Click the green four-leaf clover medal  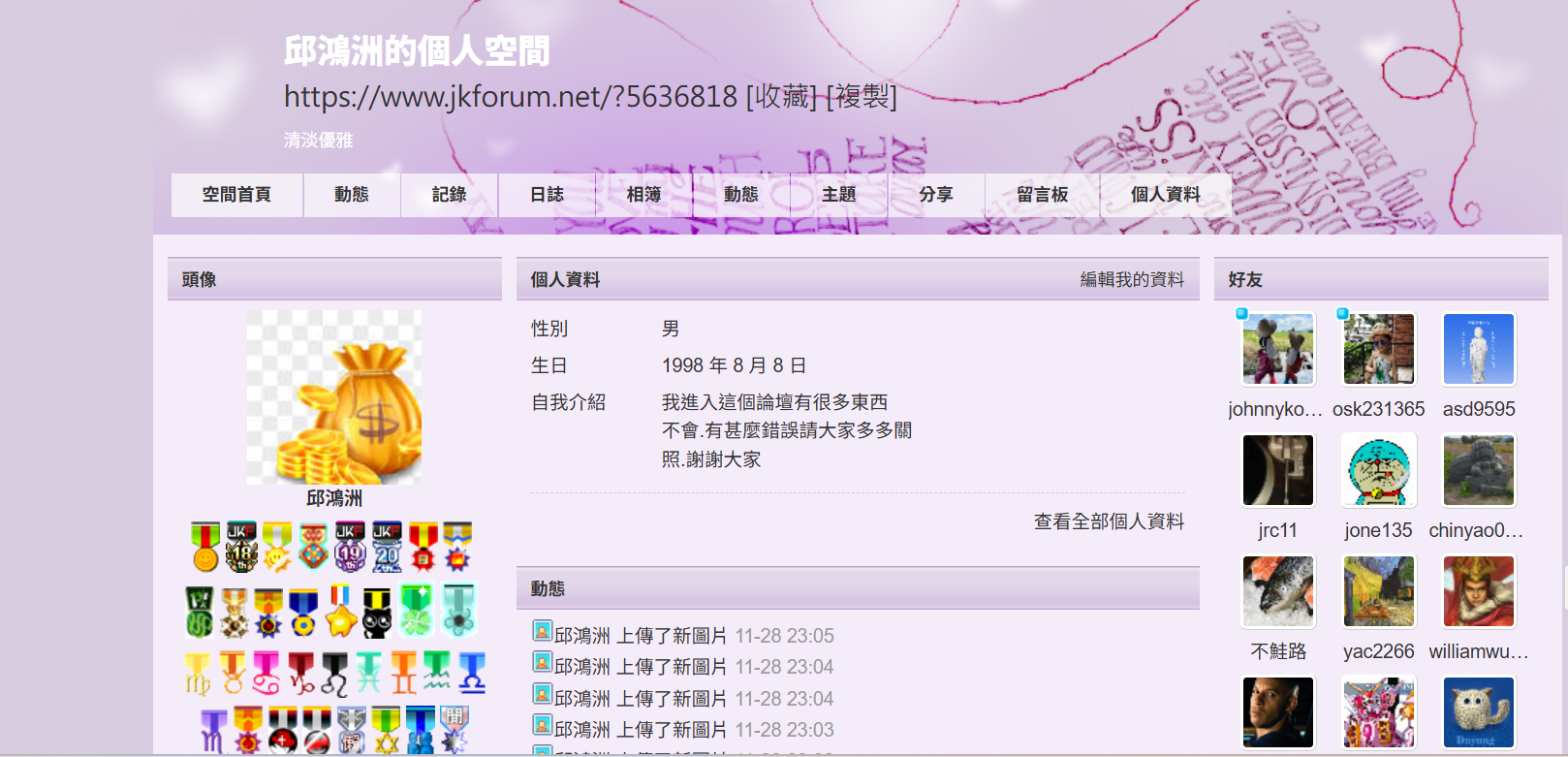416,611
